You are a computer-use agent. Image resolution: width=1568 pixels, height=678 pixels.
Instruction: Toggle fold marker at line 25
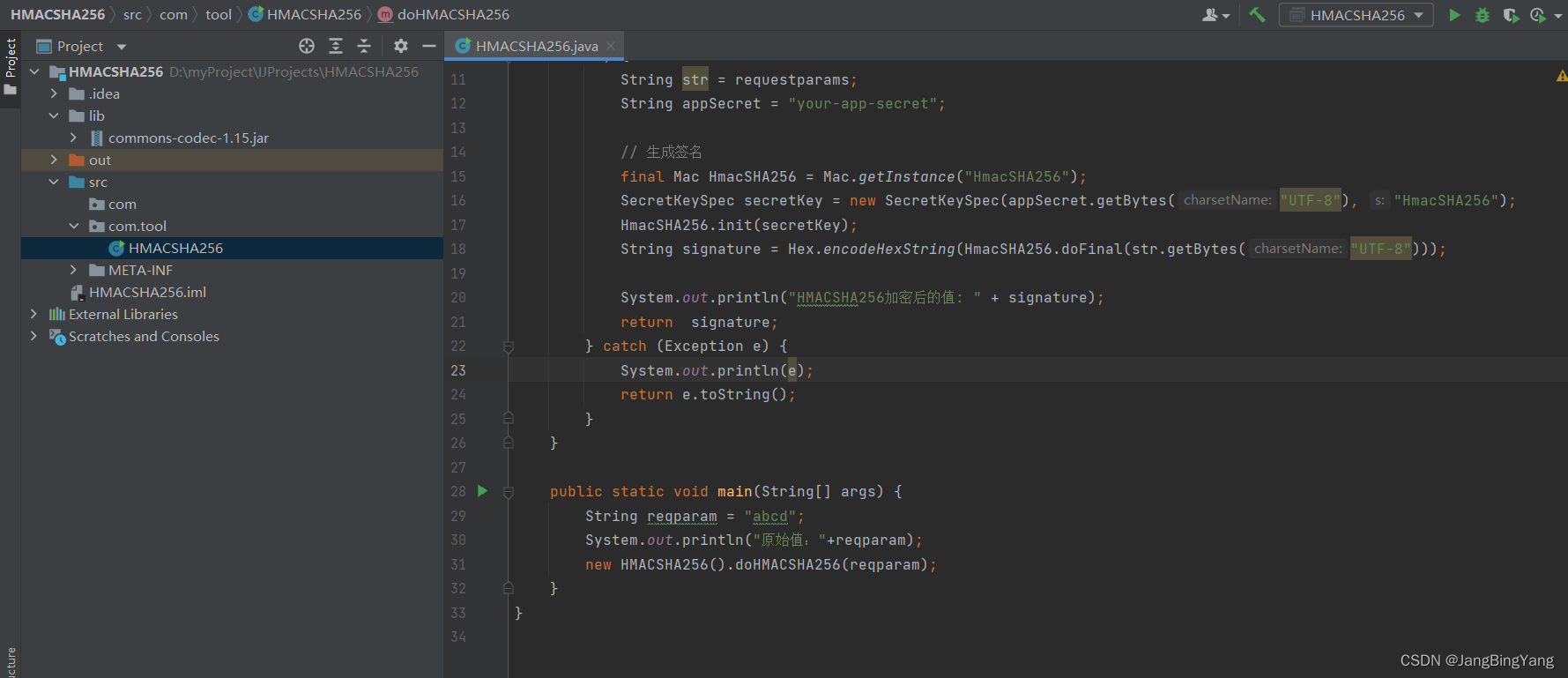coord(509,418)
